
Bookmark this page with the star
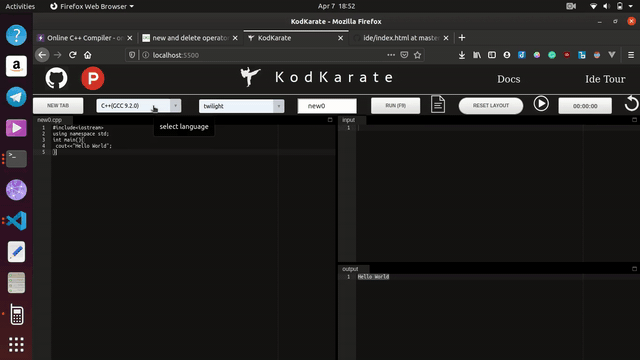(417, 55)
